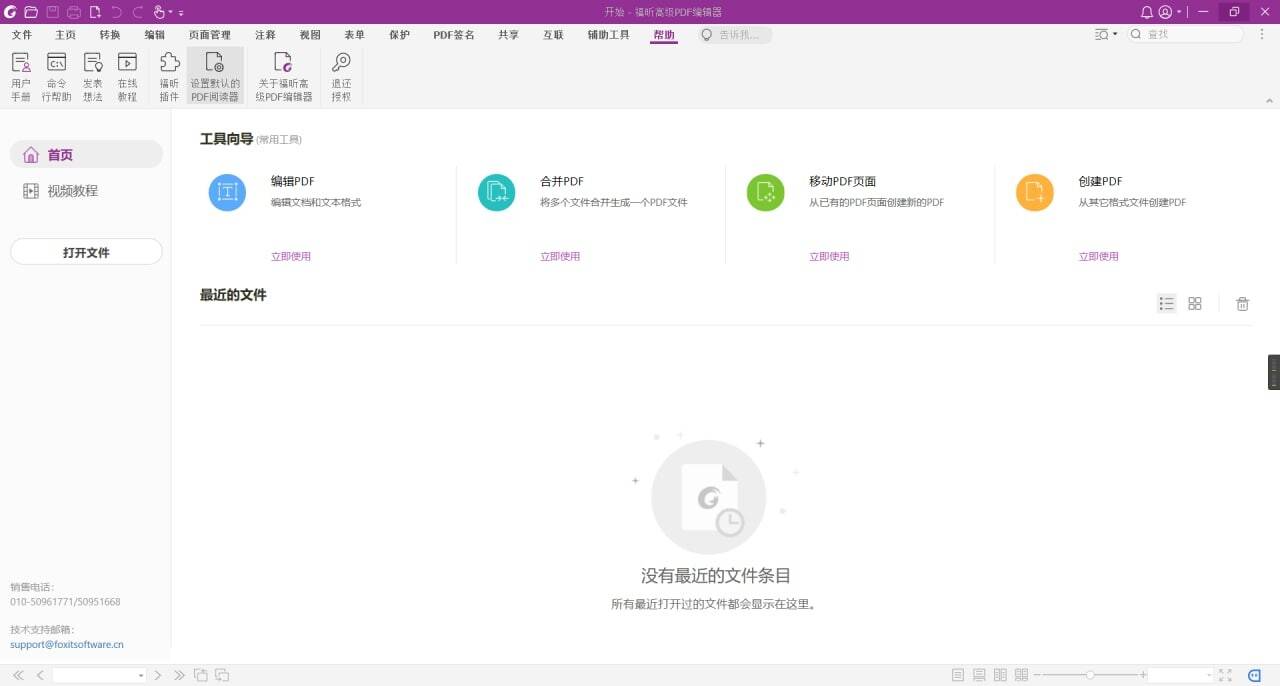Screen dimensions: 1280x686
Task: Click the save disk icon in title bar
Action: coord(52,12)
